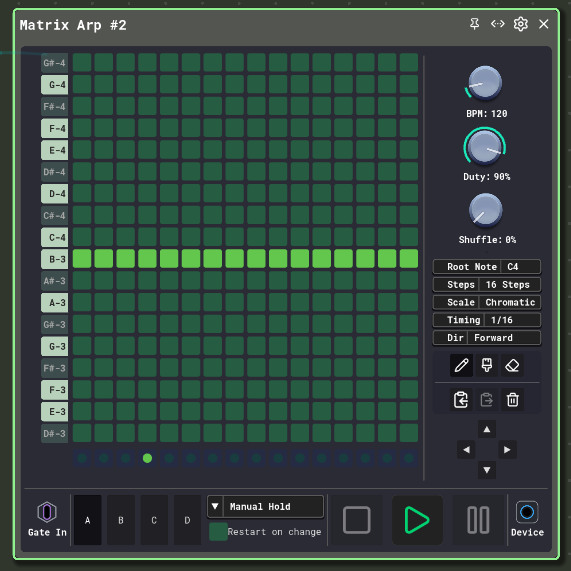Click the 'Matrix Arp #2' title

73,25
